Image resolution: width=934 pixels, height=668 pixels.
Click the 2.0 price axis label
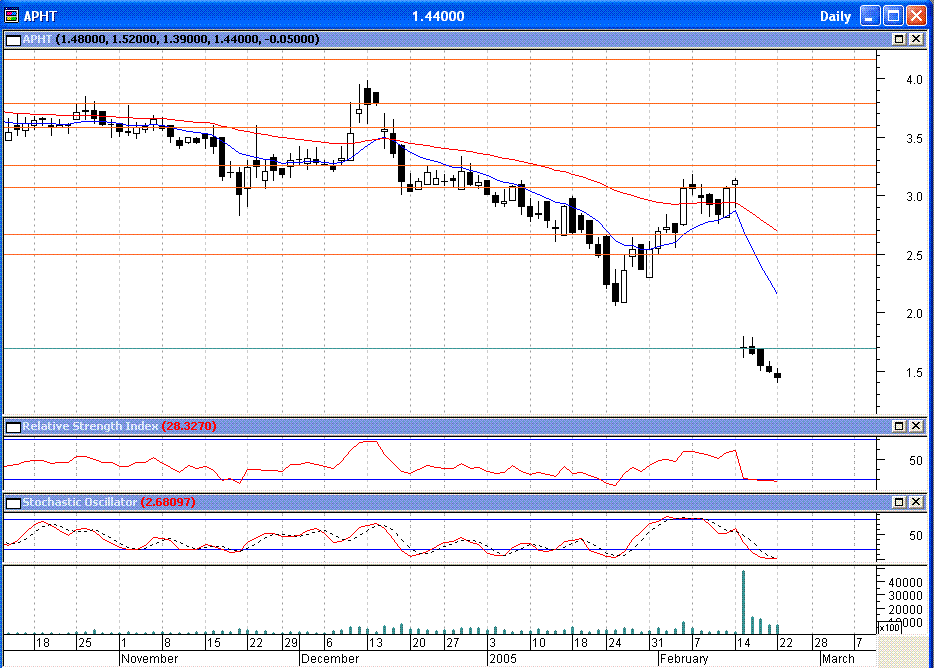tap(914, 314)
